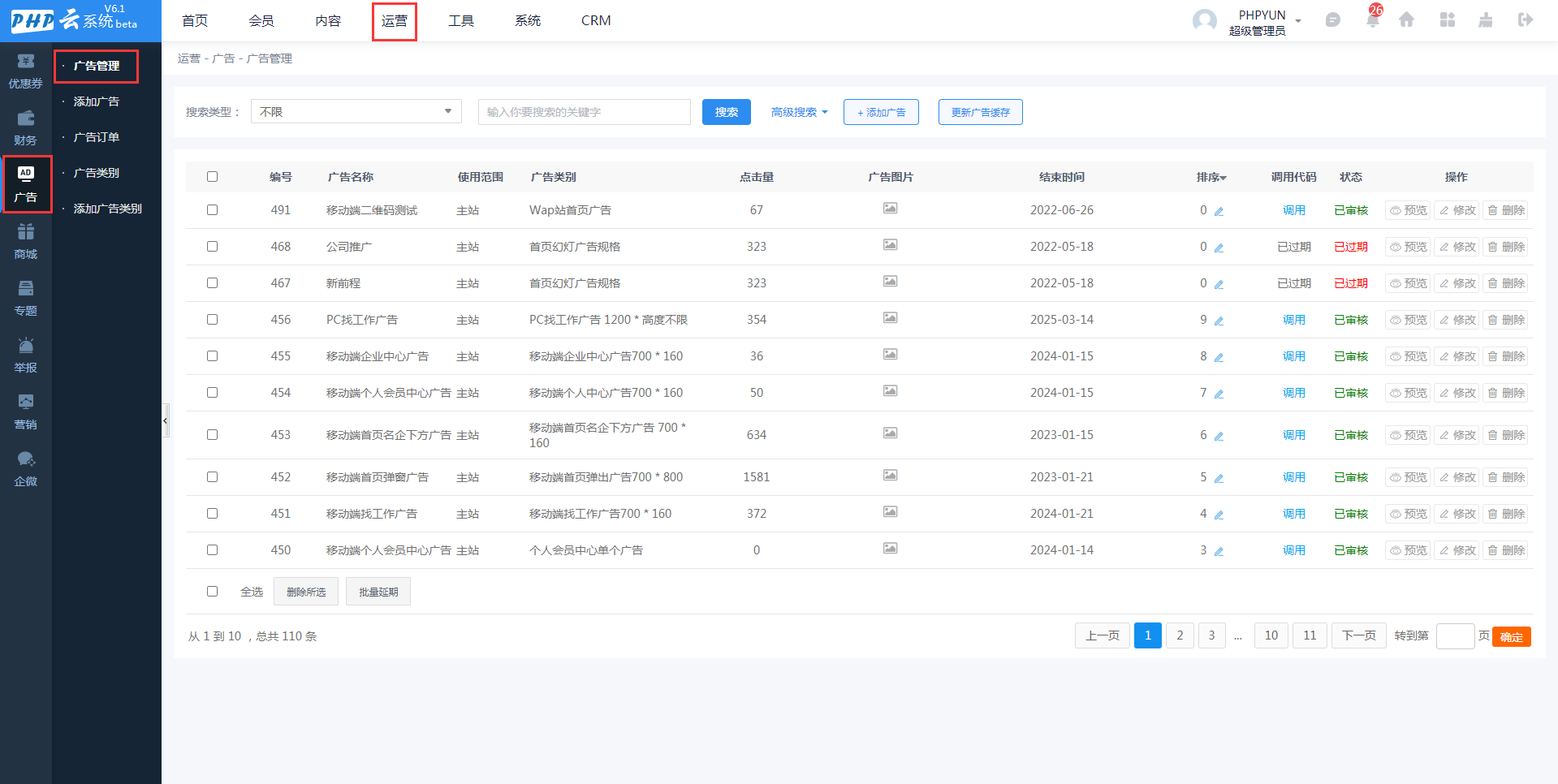
Task: Open the 举报 report sidebar icon
Action: point(26,355)
